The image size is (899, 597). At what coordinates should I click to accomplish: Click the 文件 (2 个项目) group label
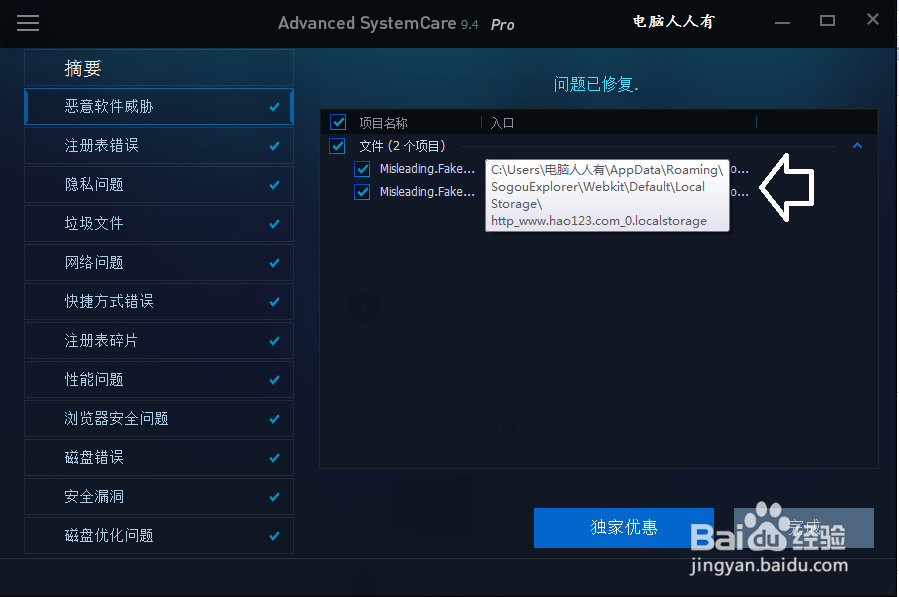(x=402, y=146)
